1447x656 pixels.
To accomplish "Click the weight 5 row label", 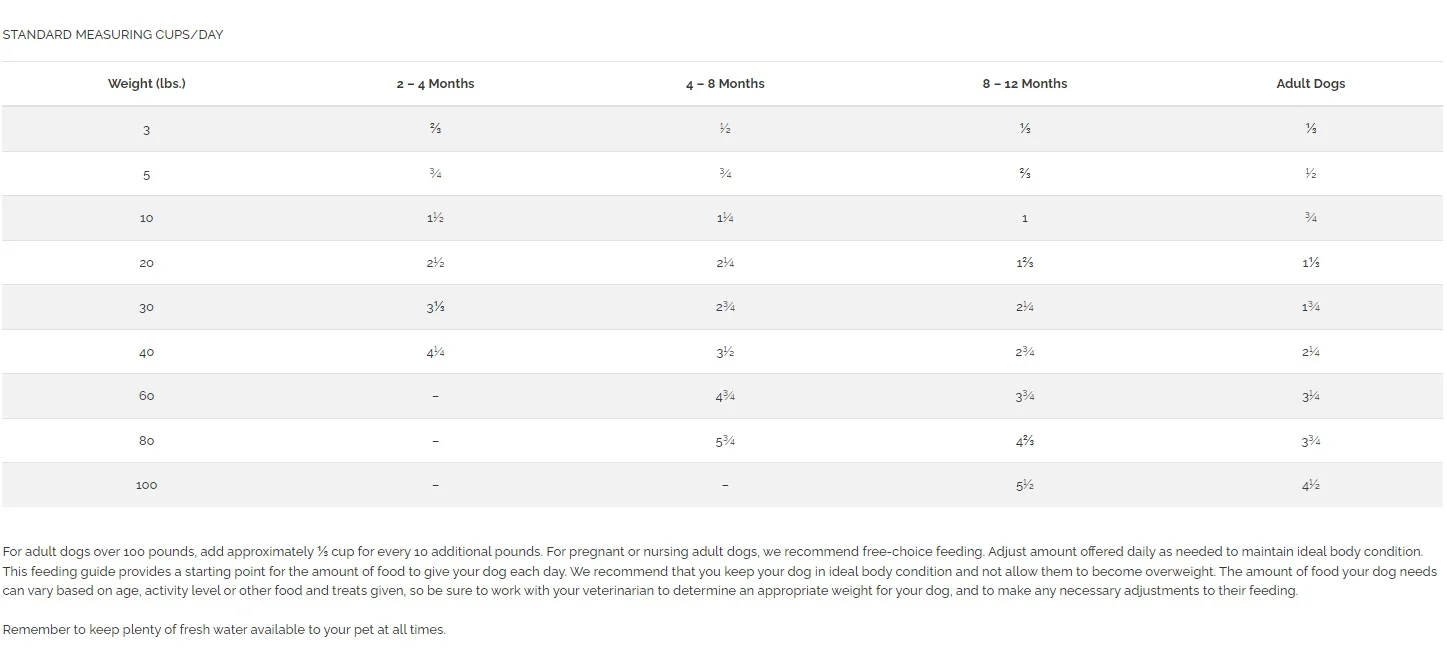I will point(147,175).
